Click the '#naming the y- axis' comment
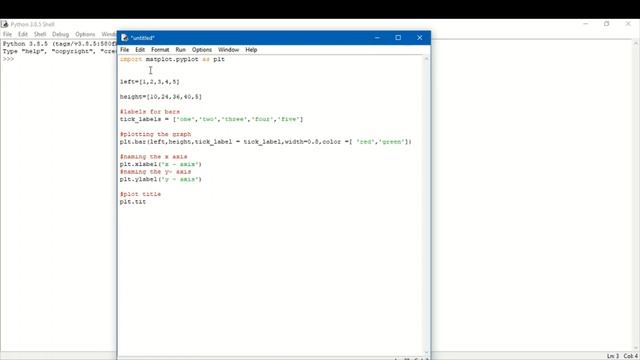 pos(156,171)
